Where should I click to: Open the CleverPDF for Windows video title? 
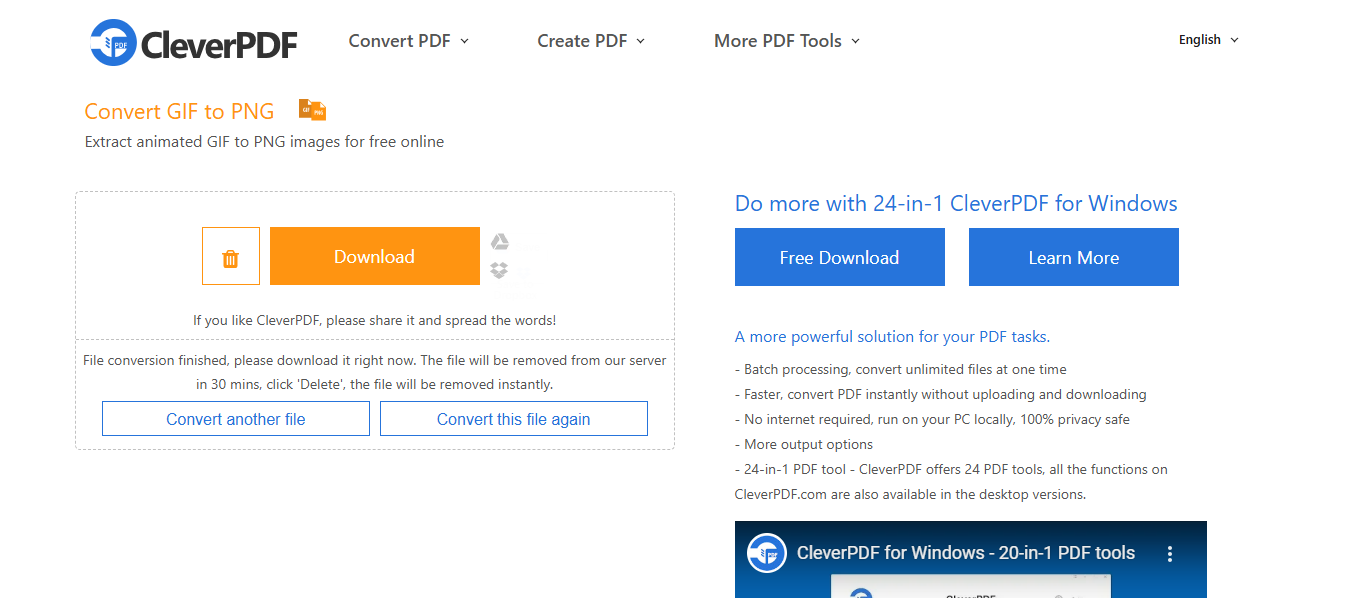coord(966,553)
